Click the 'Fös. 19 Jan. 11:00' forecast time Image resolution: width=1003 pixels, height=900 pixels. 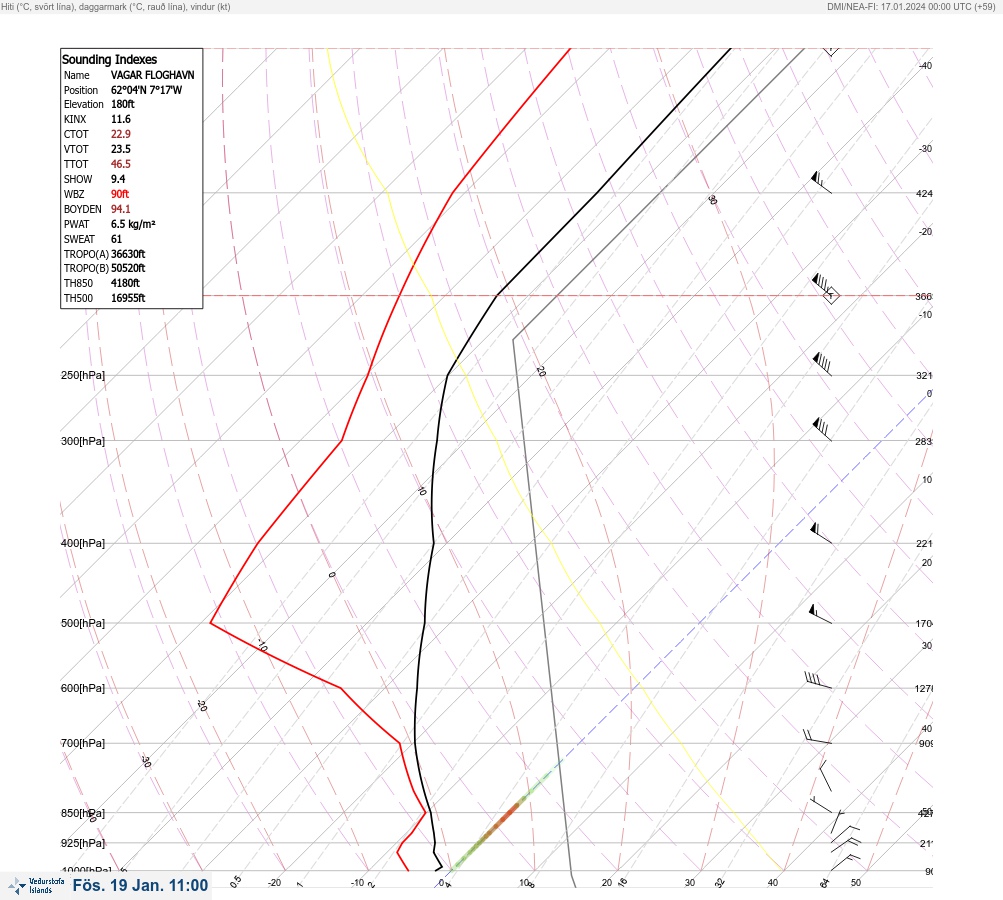tap(140, 885)
